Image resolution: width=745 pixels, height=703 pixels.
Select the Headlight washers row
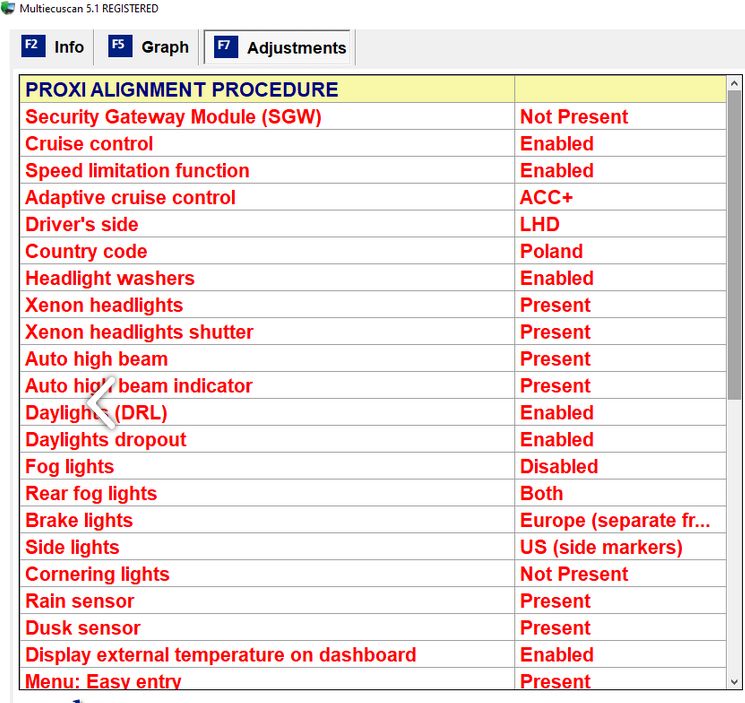110,279
